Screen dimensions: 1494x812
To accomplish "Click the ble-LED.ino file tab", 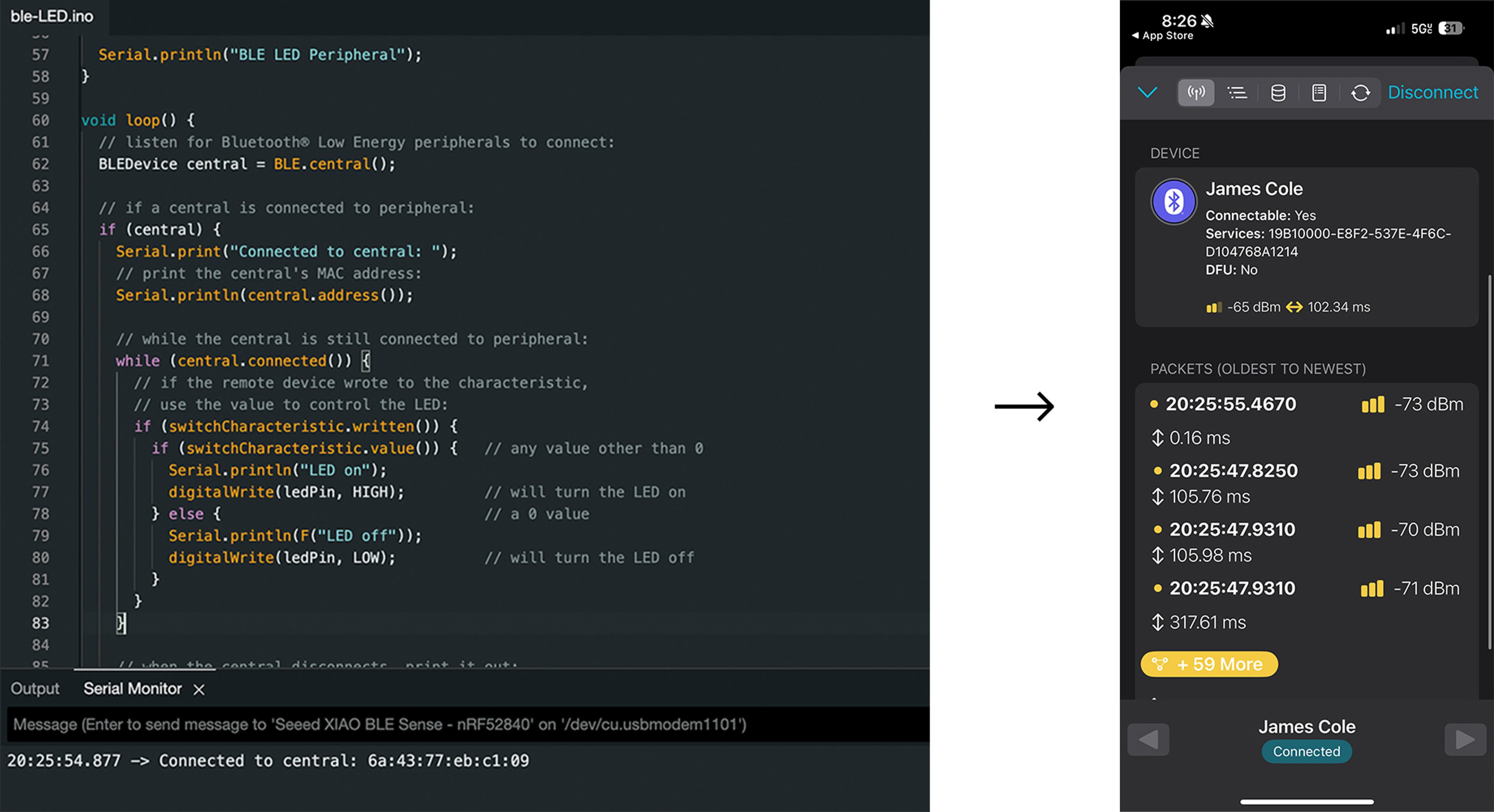I will pos(52,16).
